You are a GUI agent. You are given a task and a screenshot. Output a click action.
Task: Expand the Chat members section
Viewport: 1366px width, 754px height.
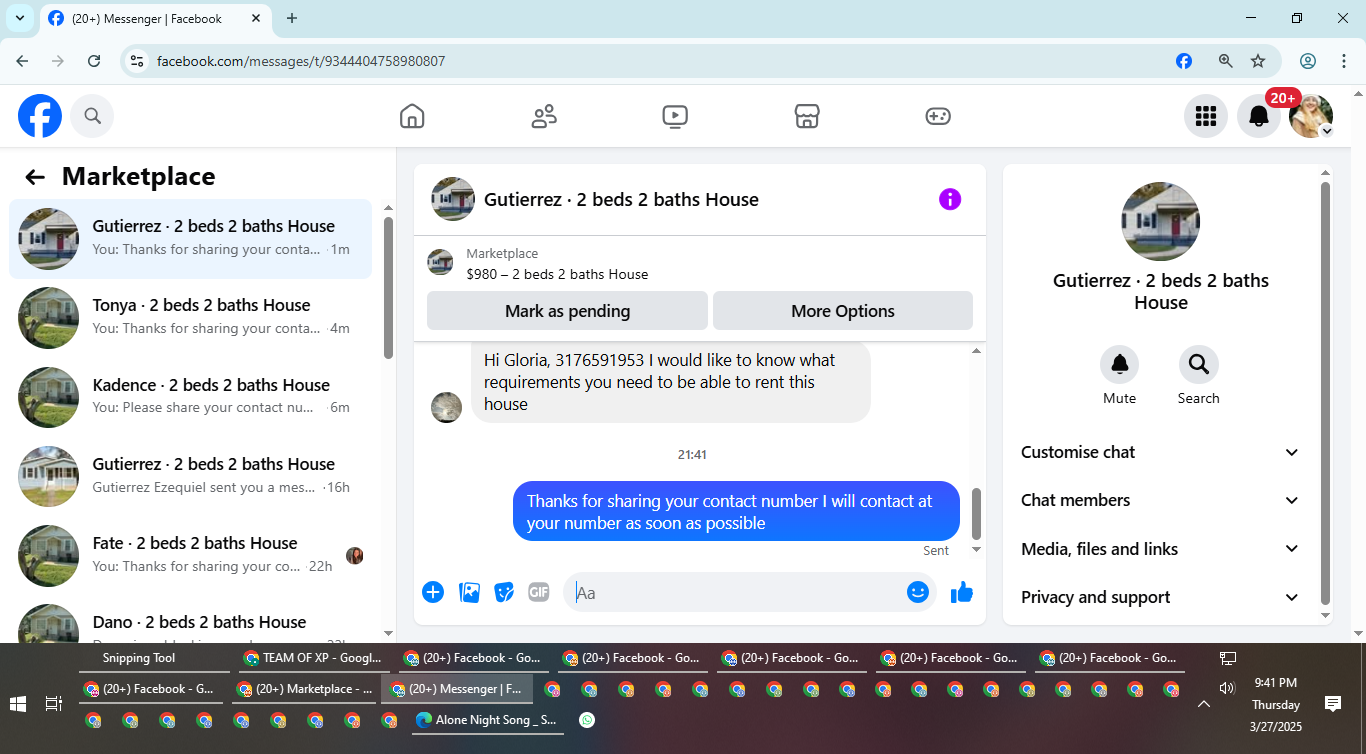point(1160,500)
